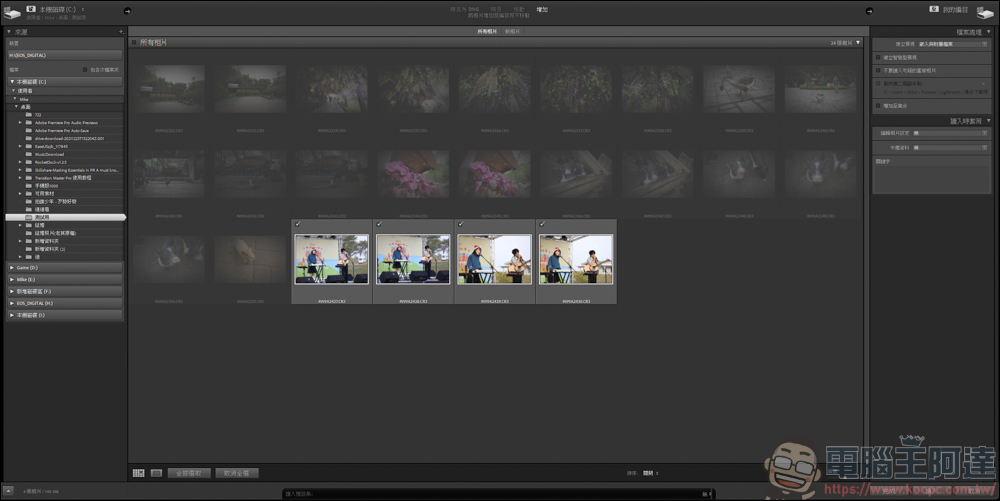This screenshot has height=501, width=1000.
Task: Click the keywords input field
Action: pyautogui.click(x=930, y=178)
